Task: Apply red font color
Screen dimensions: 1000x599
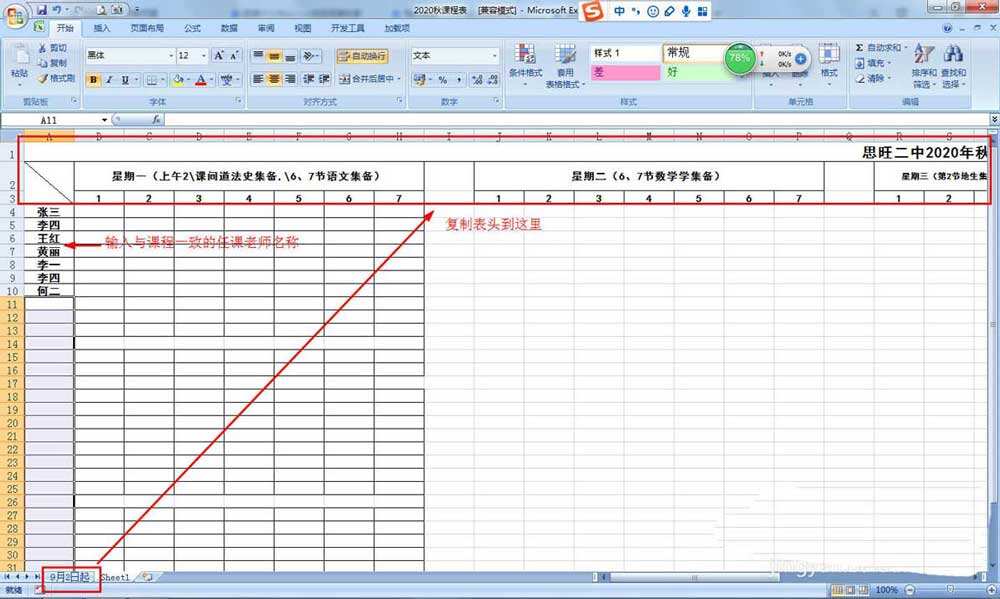Action: tap(201, 80)
